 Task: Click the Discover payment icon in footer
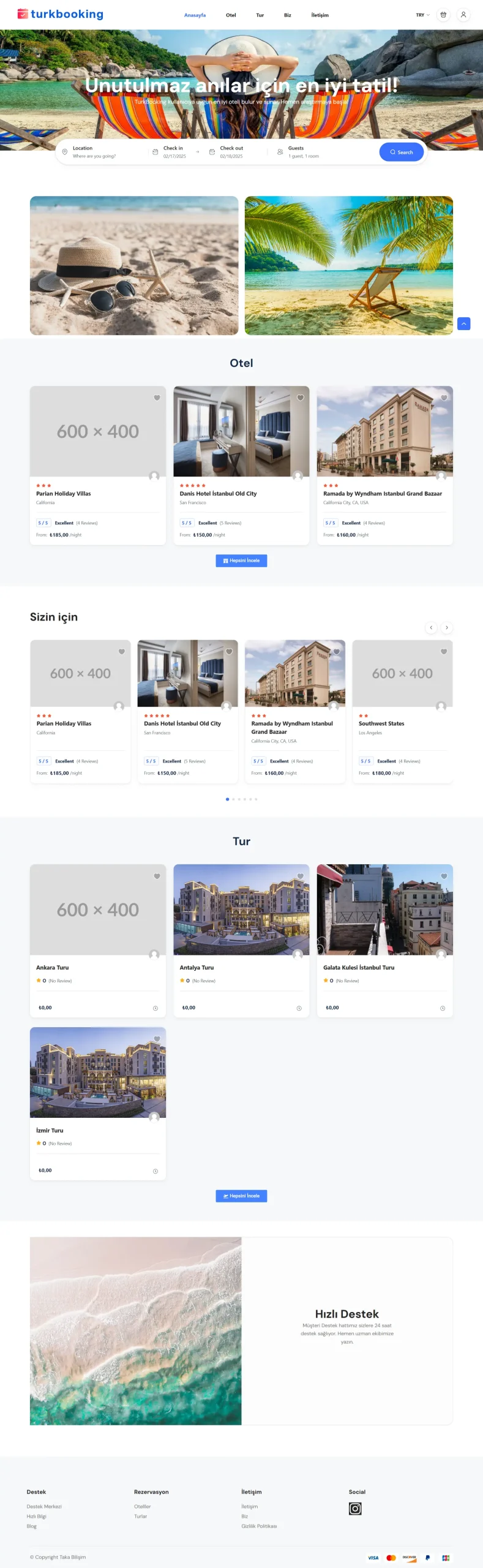point(410,1558)
